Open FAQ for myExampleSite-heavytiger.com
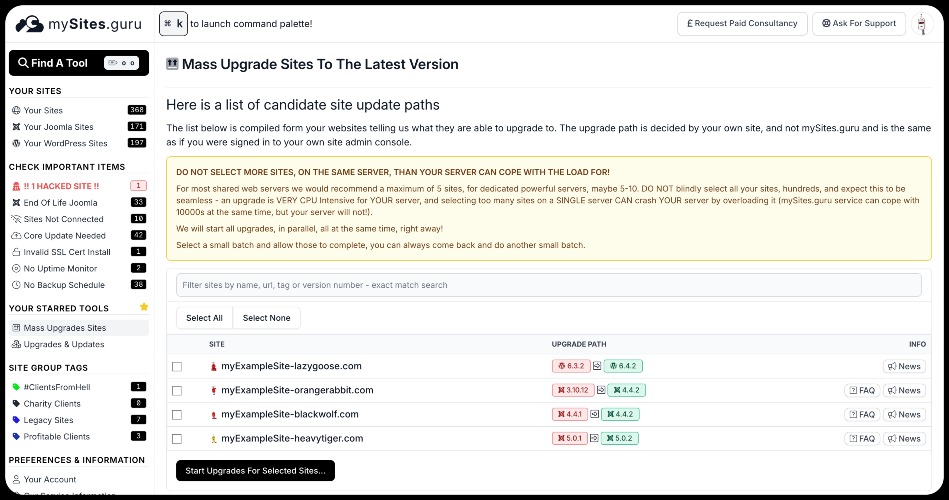This screenshot has height=500, width=949. point(862,439)
